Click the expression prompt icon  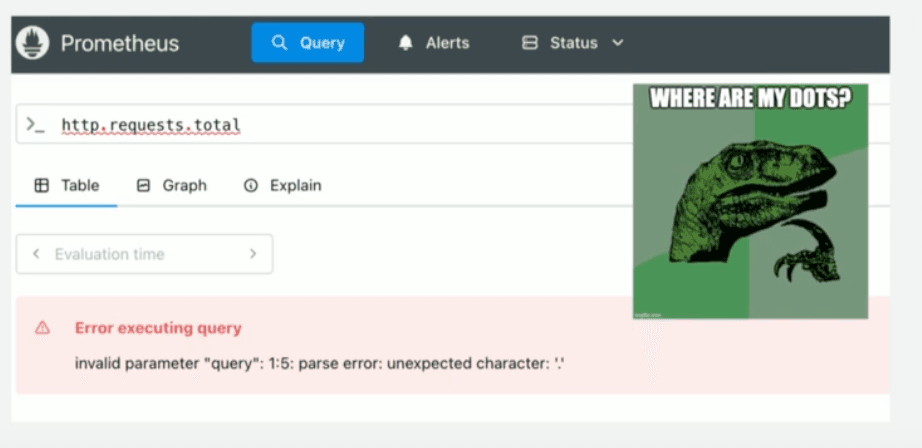click(x=35, y=125)
